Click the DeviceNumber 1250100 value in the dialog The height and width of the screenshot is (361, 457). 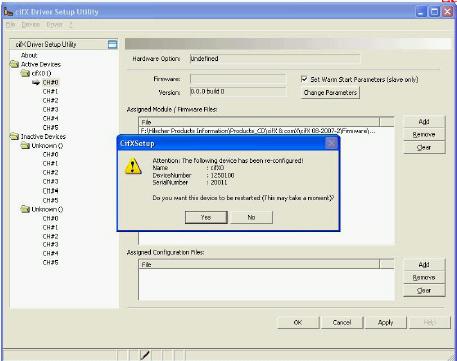coord(222,175)
